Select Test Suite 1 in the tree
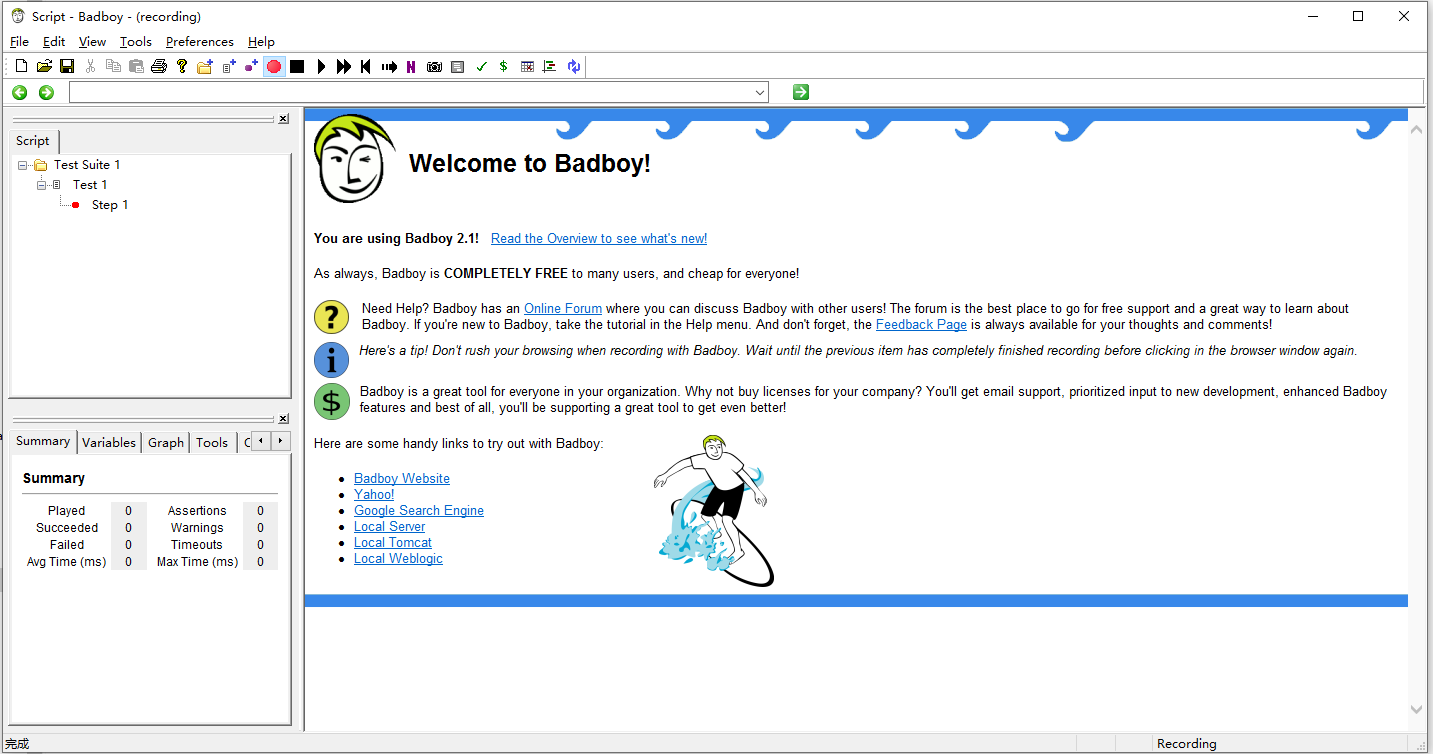The width and height of the screenshot is (1433, 754). tap(87, 165)
